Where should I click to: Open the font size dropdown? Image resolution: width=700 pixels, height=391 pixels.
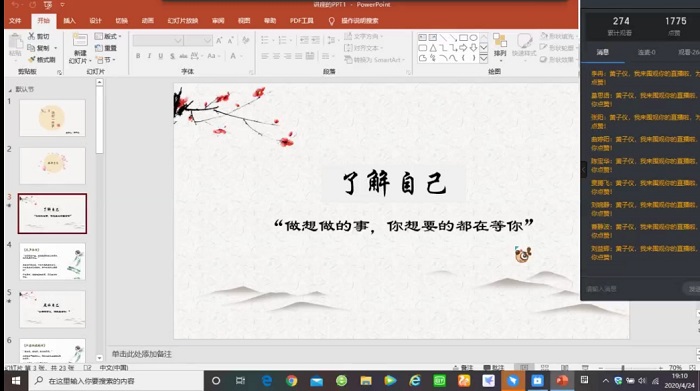pyautogui.click(x=208, y=41)
